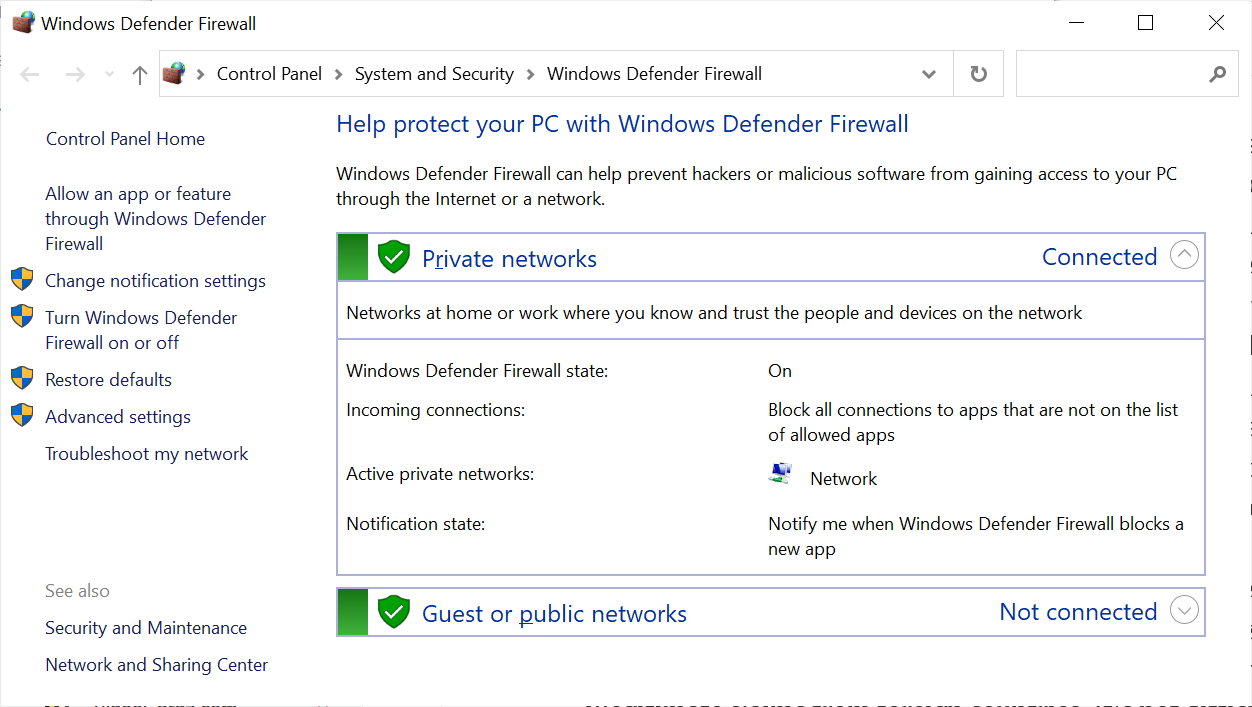Navigate to Control Panel breadcrumb
The image size is (1252, 707).
(x=270, y=74)
